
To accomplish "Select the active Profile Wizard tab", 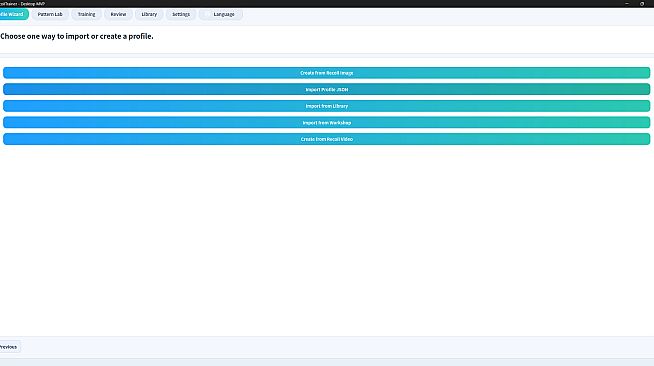I will point(13,14).
